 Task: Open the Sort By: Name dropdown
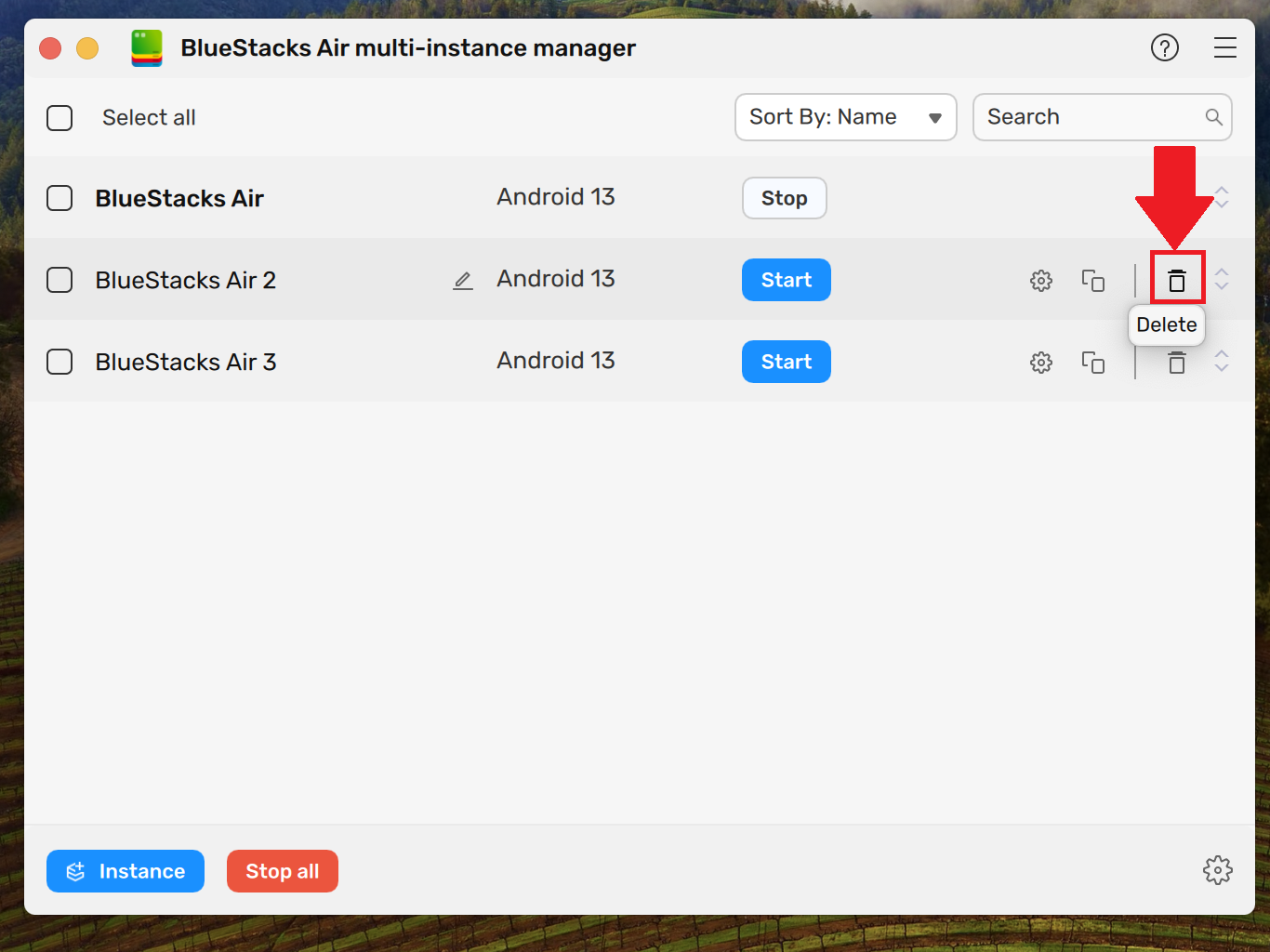pos(846,117)
